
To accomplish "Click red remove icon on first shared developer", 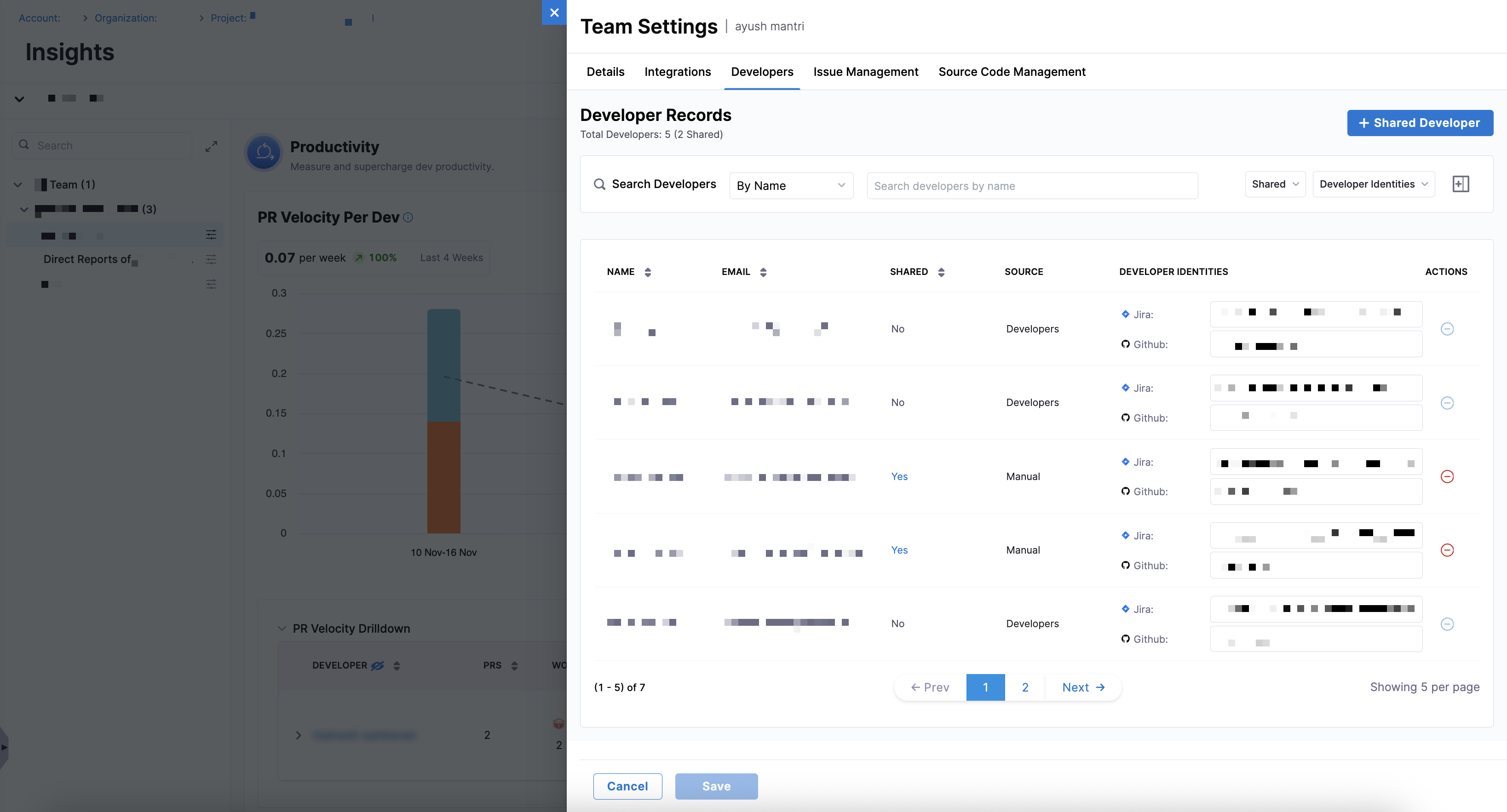I will tap(1447, 476).
